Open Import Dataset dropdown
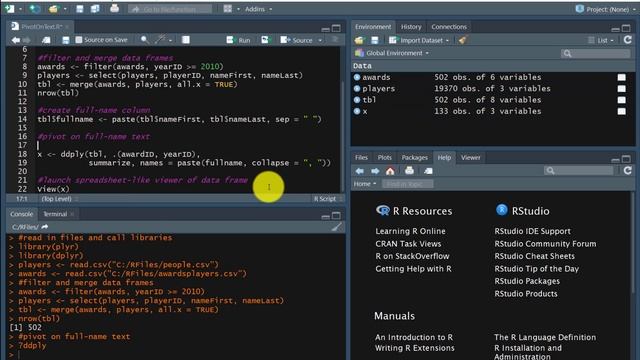Screen dimensions: 640x360 click(x=419, y=40)
